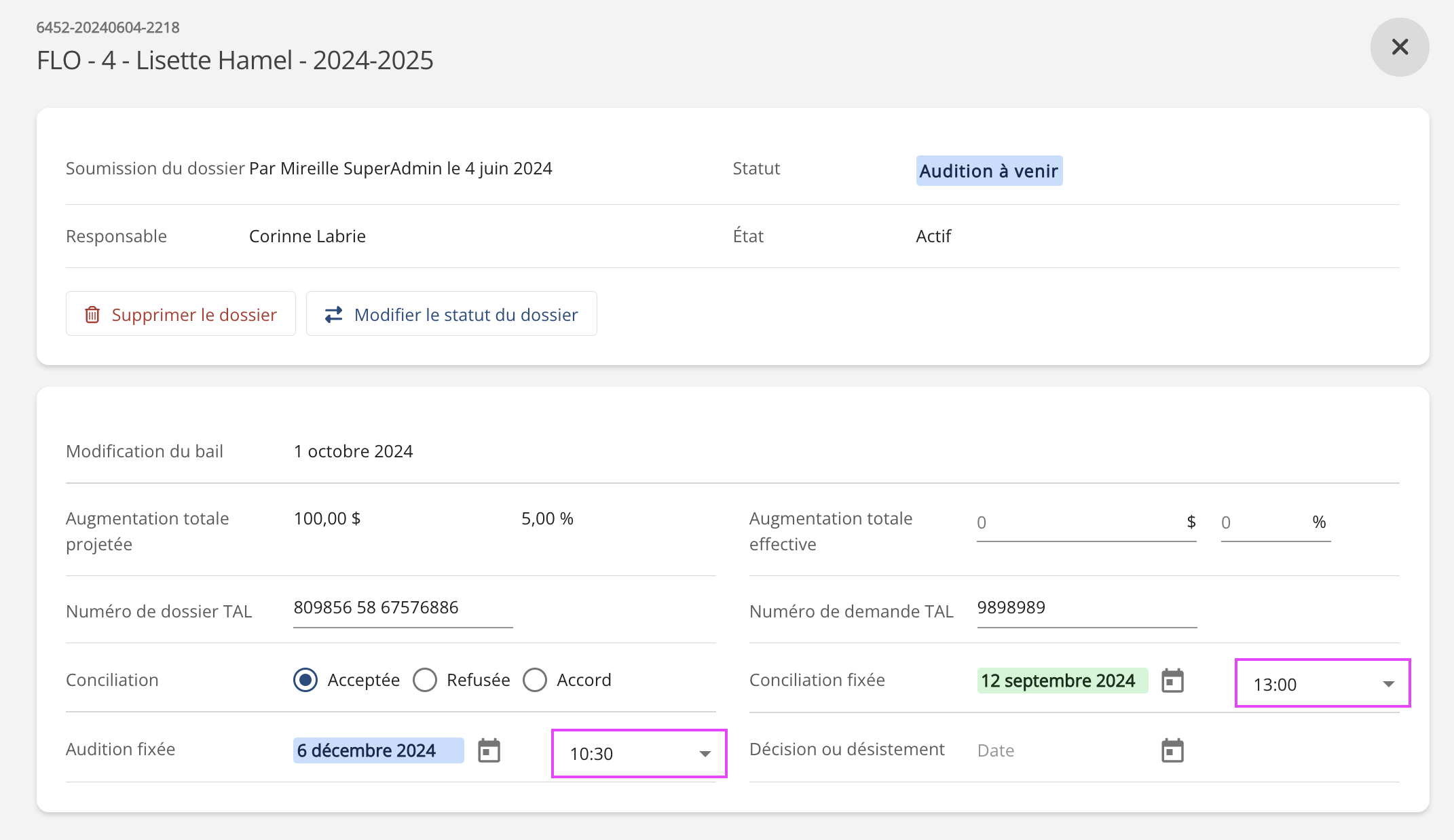Image resolution: width=1454 pixels, height=840 pixels.
Task: Click the Supprimer le dossier button
Action: [181, 314]
